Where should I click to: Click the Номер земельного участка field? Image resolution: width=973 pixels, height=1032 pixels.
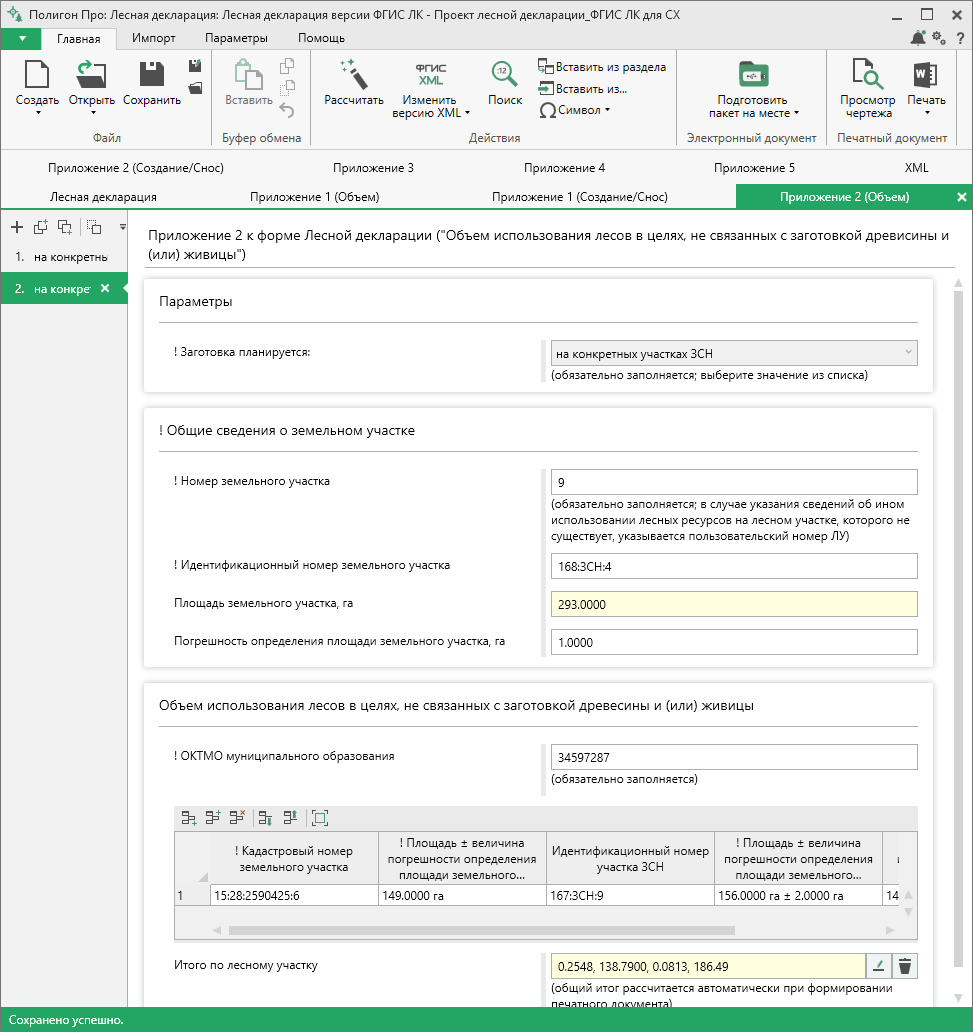[734, 482]
